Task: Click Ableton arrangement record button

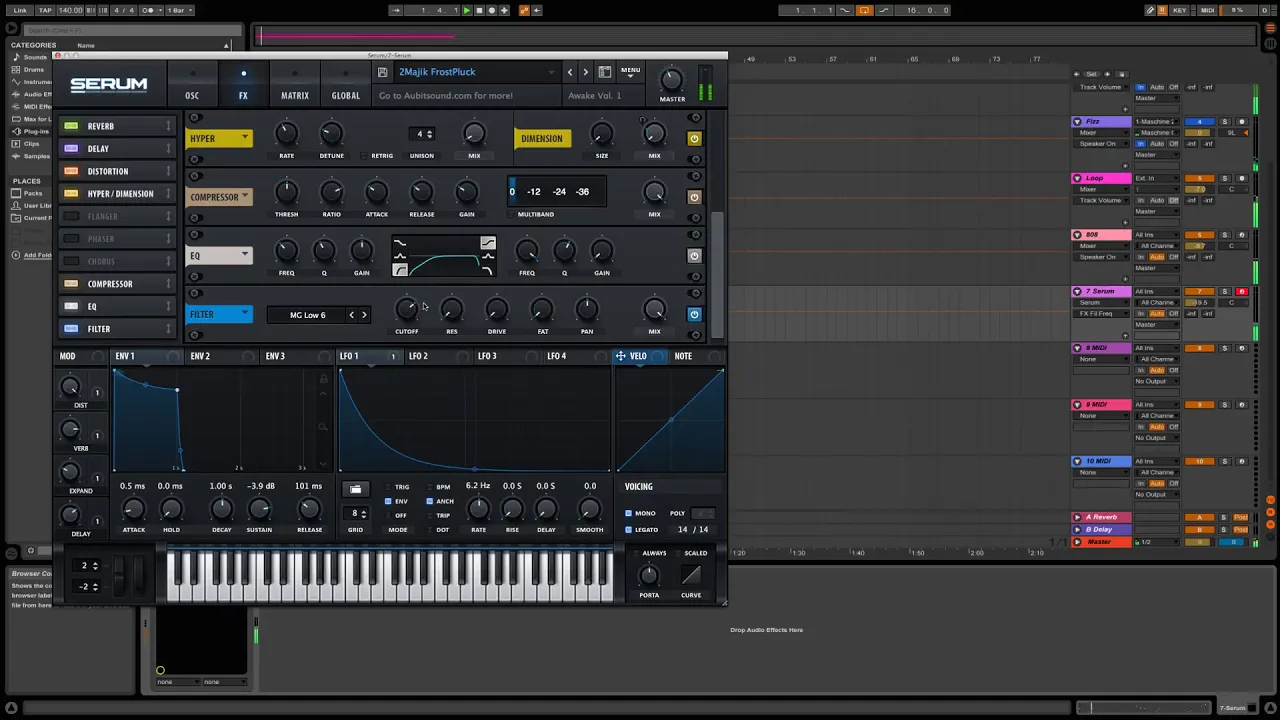Action: [x=491, y=10]
